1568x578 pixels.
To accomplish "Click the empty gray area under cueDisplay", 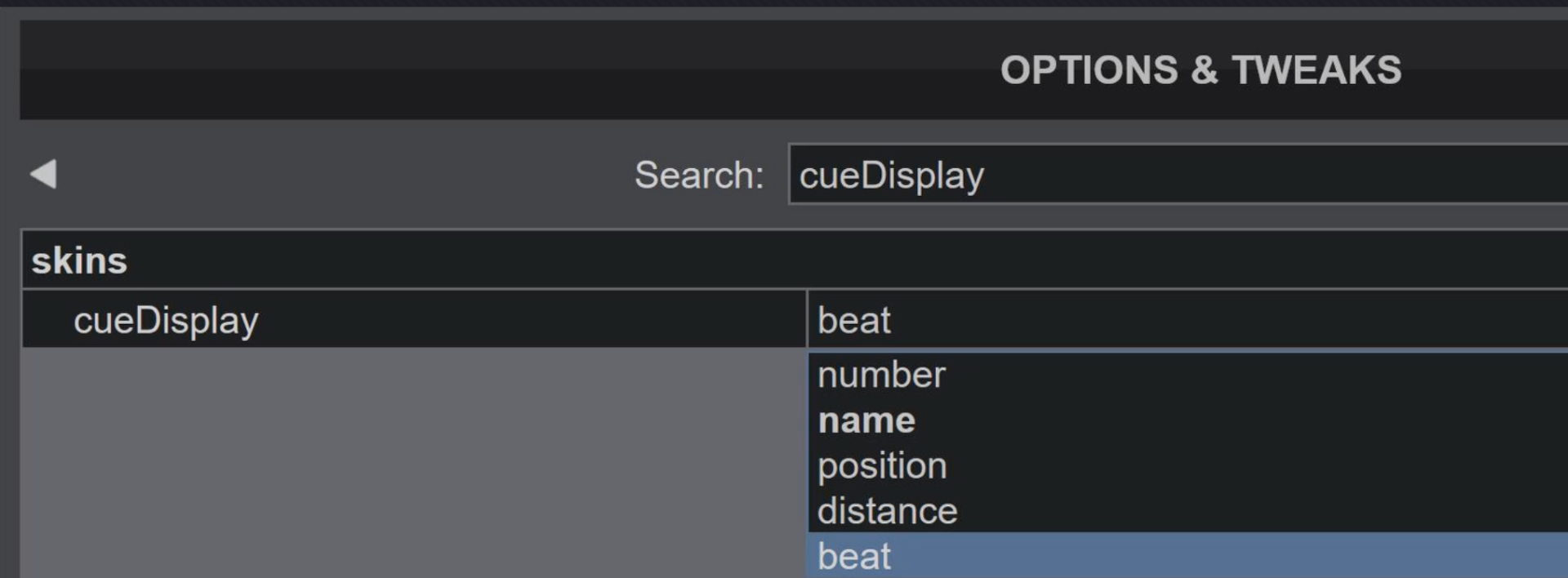I will pyautogui.click(x=414, y=463).
